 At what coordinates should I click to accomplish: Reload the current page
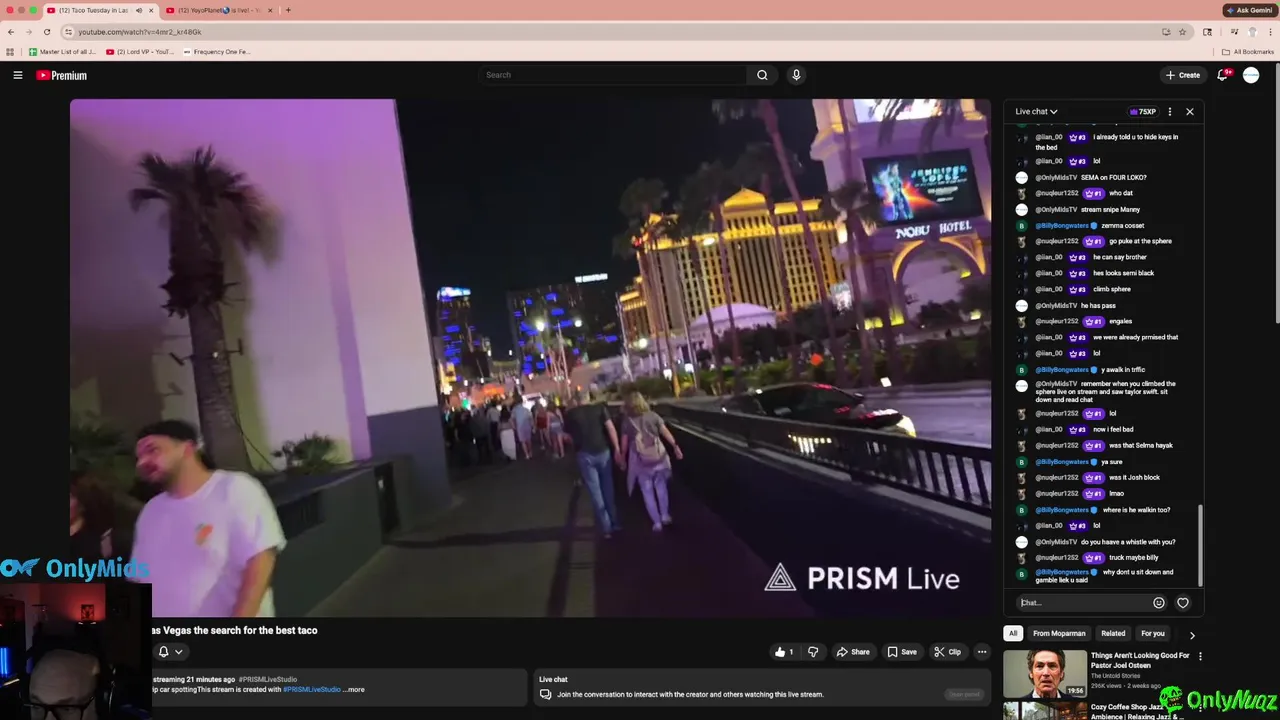point(47,32)
